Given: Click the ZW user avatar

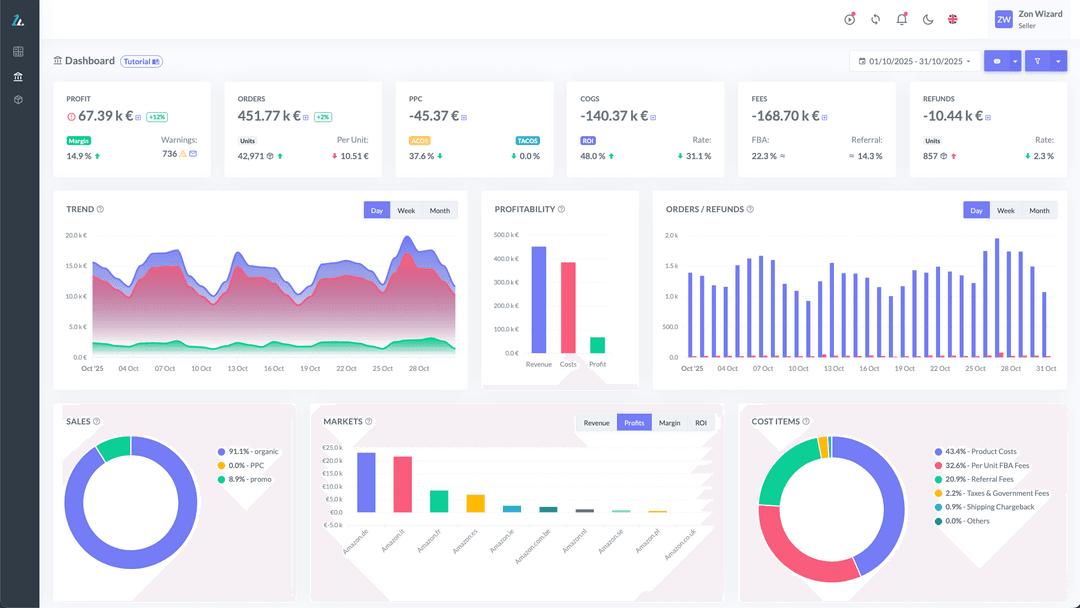Looking at the screenshot, I should (x=1004, y=19).
